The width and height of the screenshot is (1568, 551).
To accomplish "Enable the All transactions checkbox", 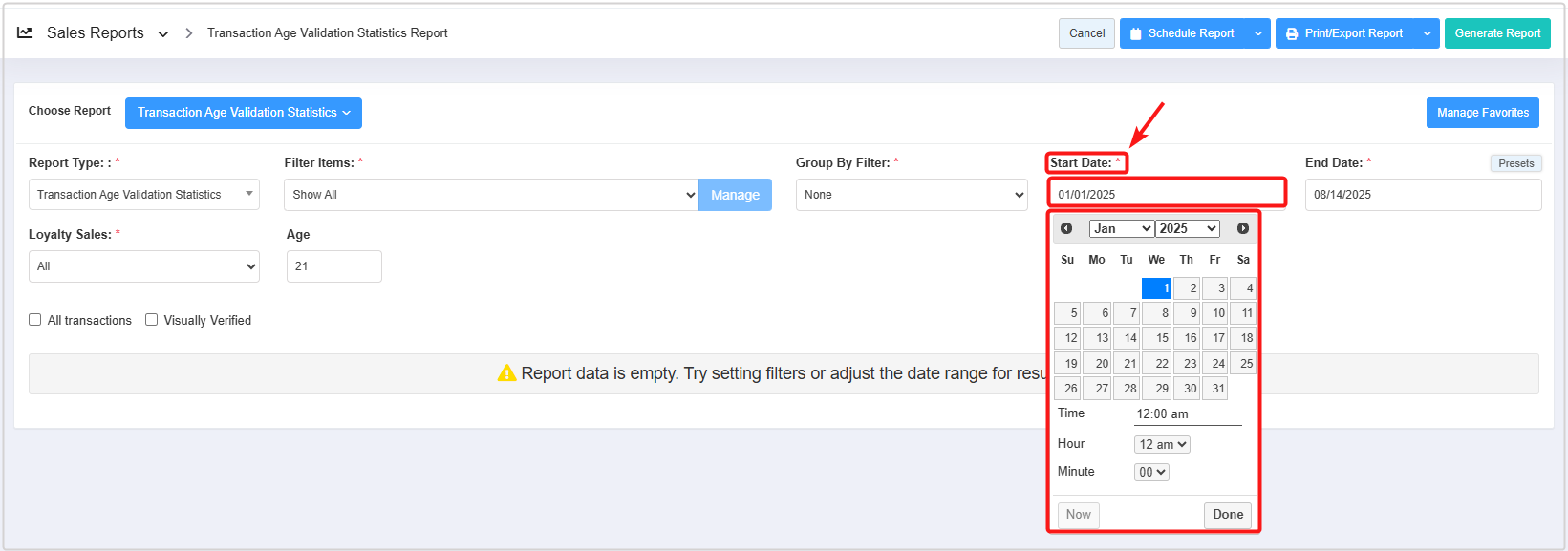I will click(x=35, y=320).
